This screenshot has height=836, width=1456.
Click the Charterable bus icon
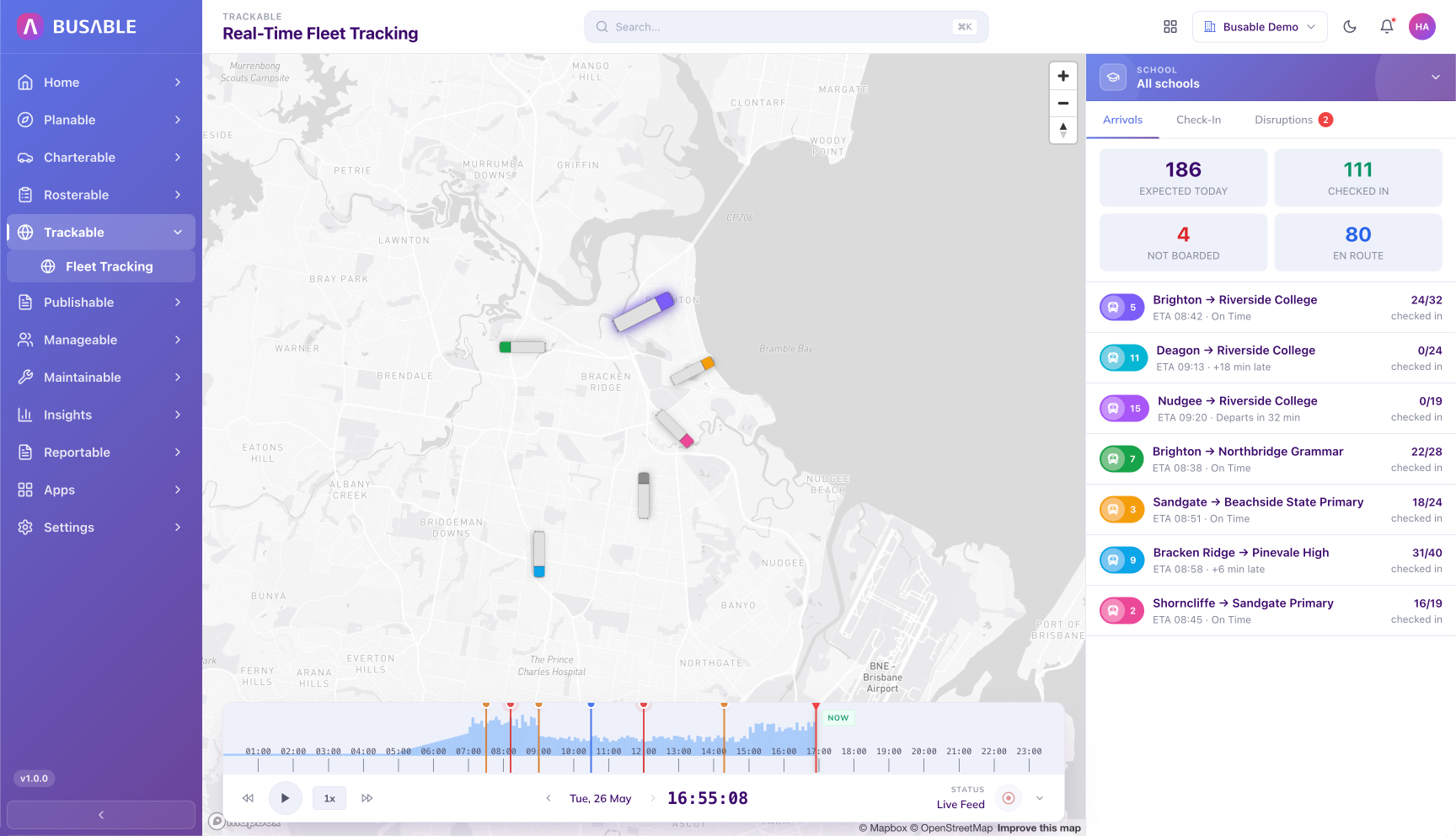click(25, 158)
